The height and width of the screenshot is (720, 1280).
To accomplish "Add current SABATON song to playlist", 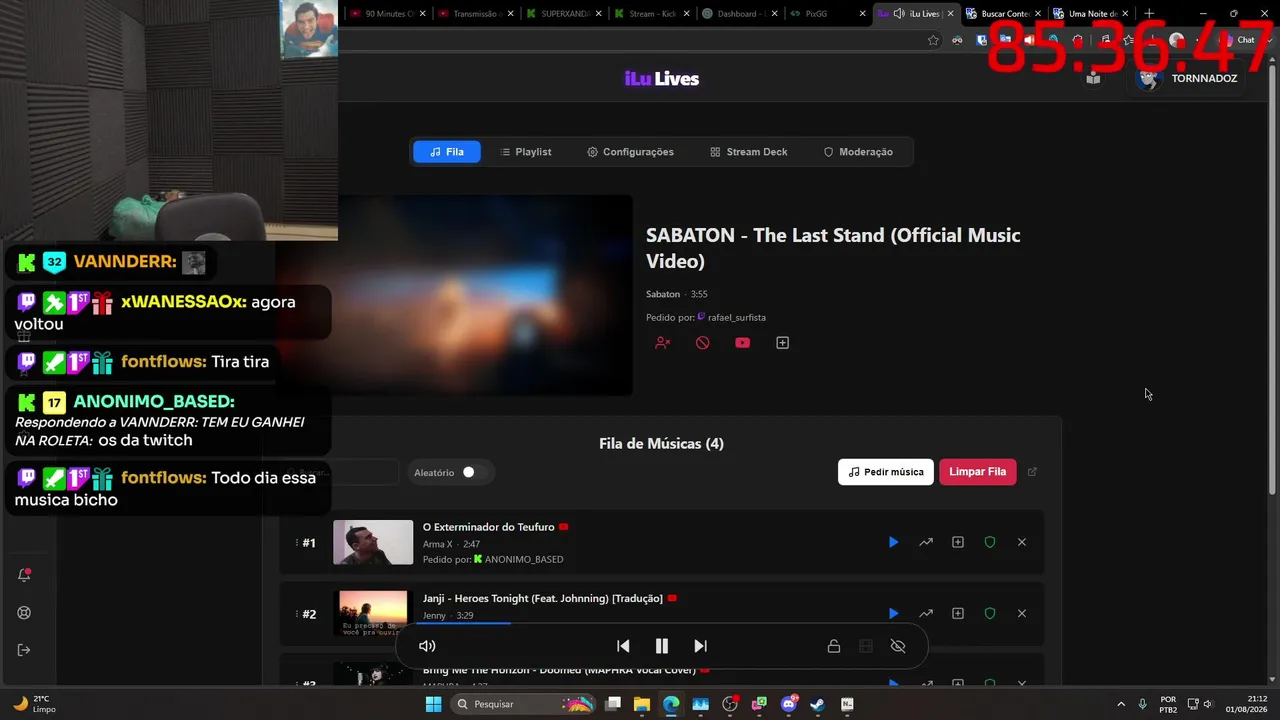I will [x=782, y=343].
